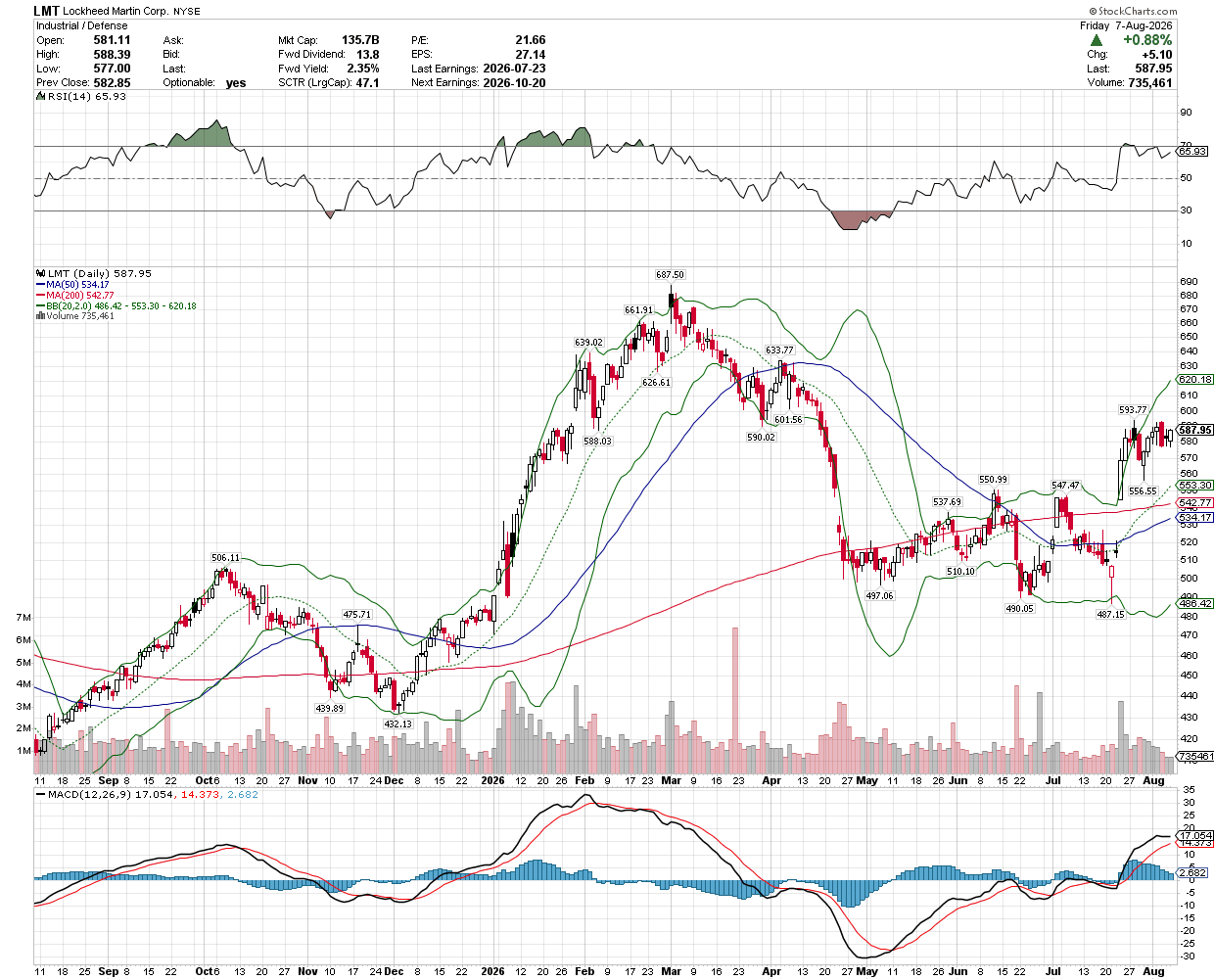Click the 553.30 middle band axis tag
This screenshot has height=980, width=1214.
(x=1195, y=486)
